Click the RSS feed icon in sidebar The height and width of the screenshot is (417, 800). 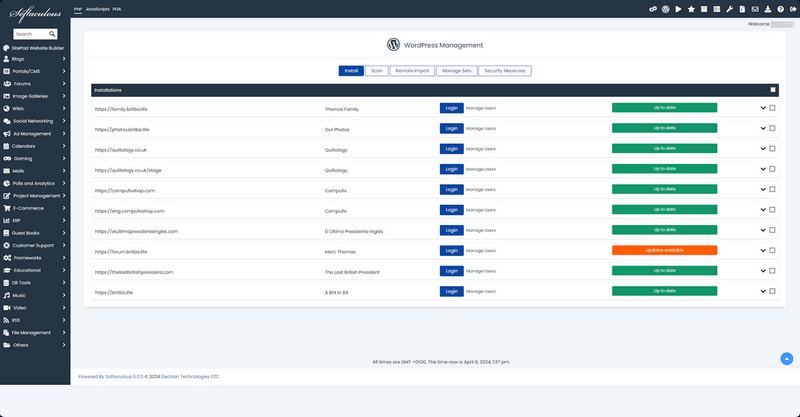tap(6, 321)
